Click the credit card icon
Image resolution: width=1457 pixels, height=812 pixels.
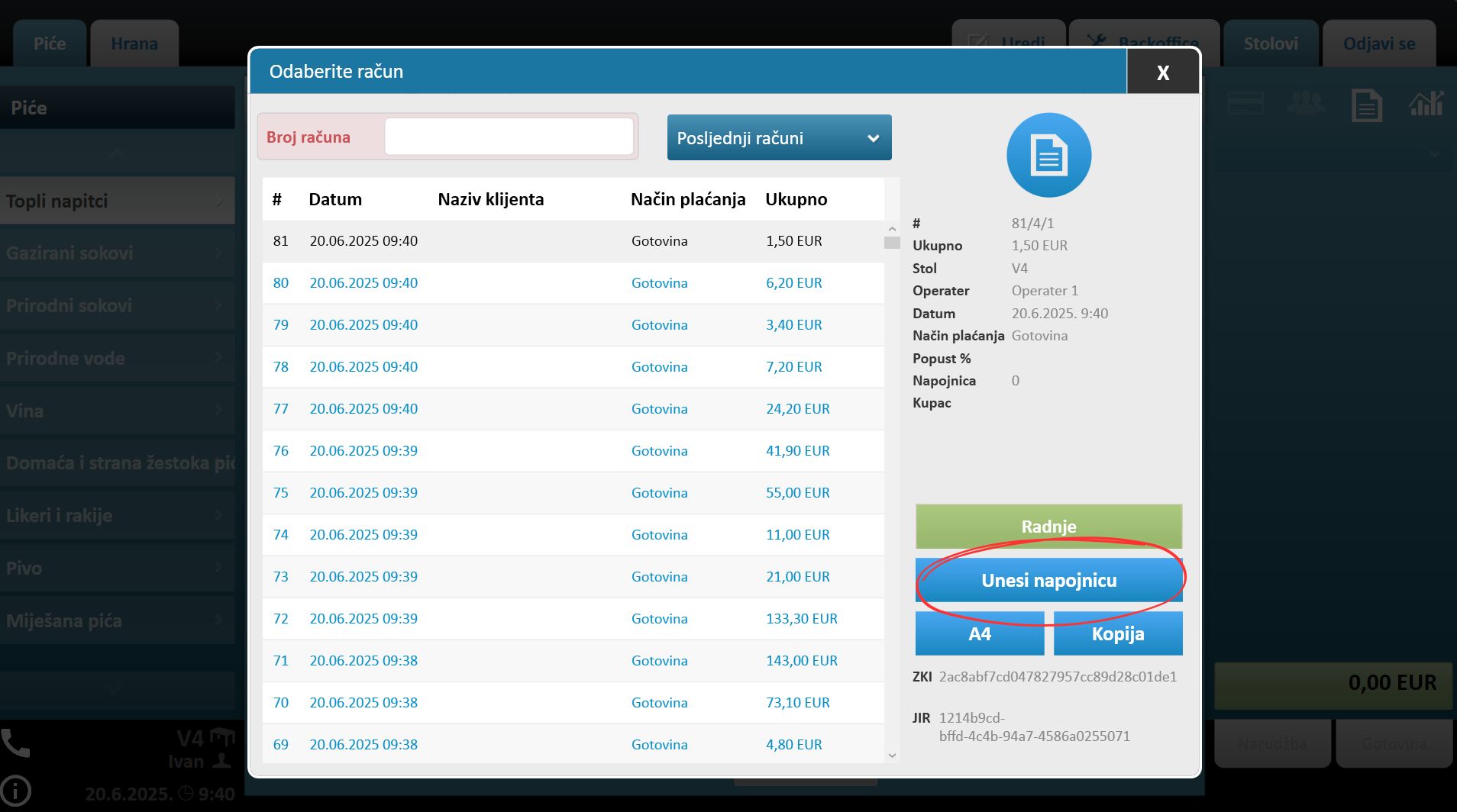pos(1245,104)
